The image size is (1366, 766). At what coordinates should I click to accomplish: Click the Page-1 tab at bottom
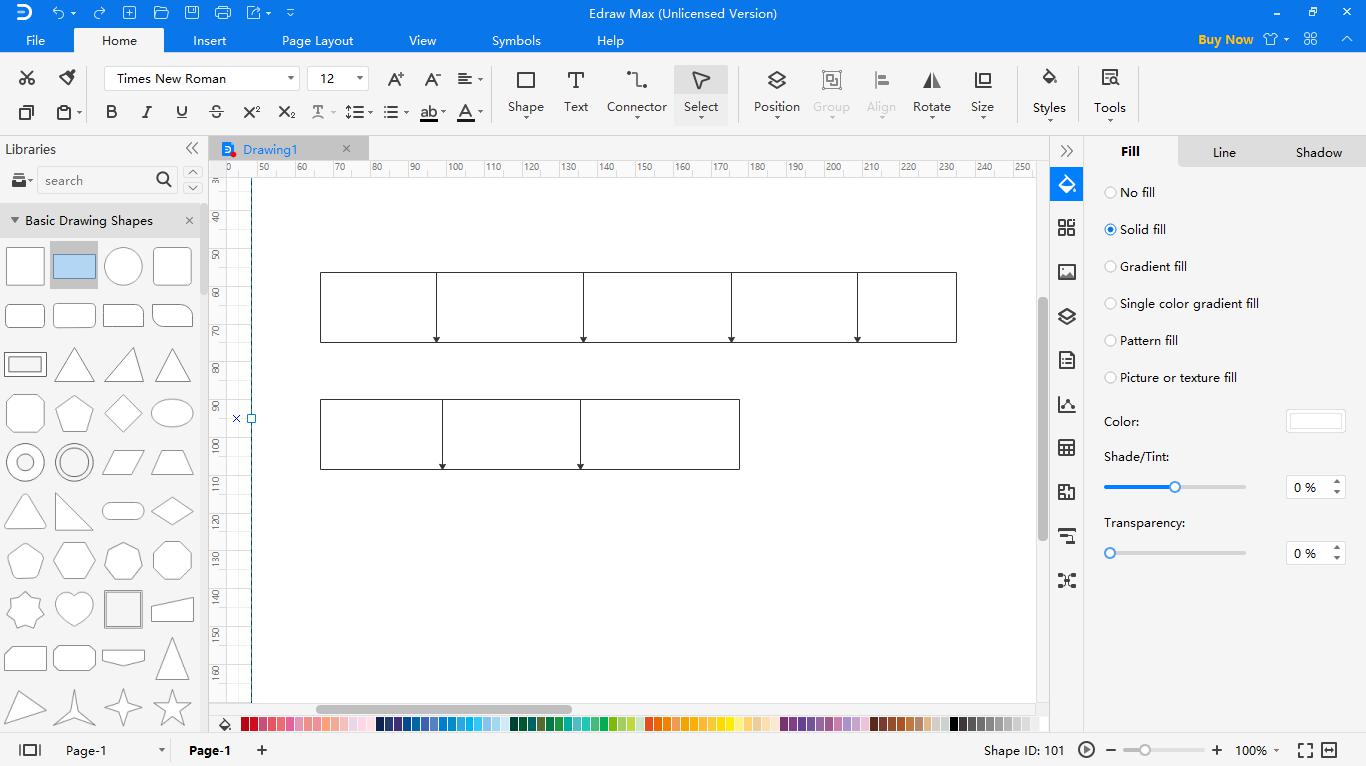tap(210, 750)
